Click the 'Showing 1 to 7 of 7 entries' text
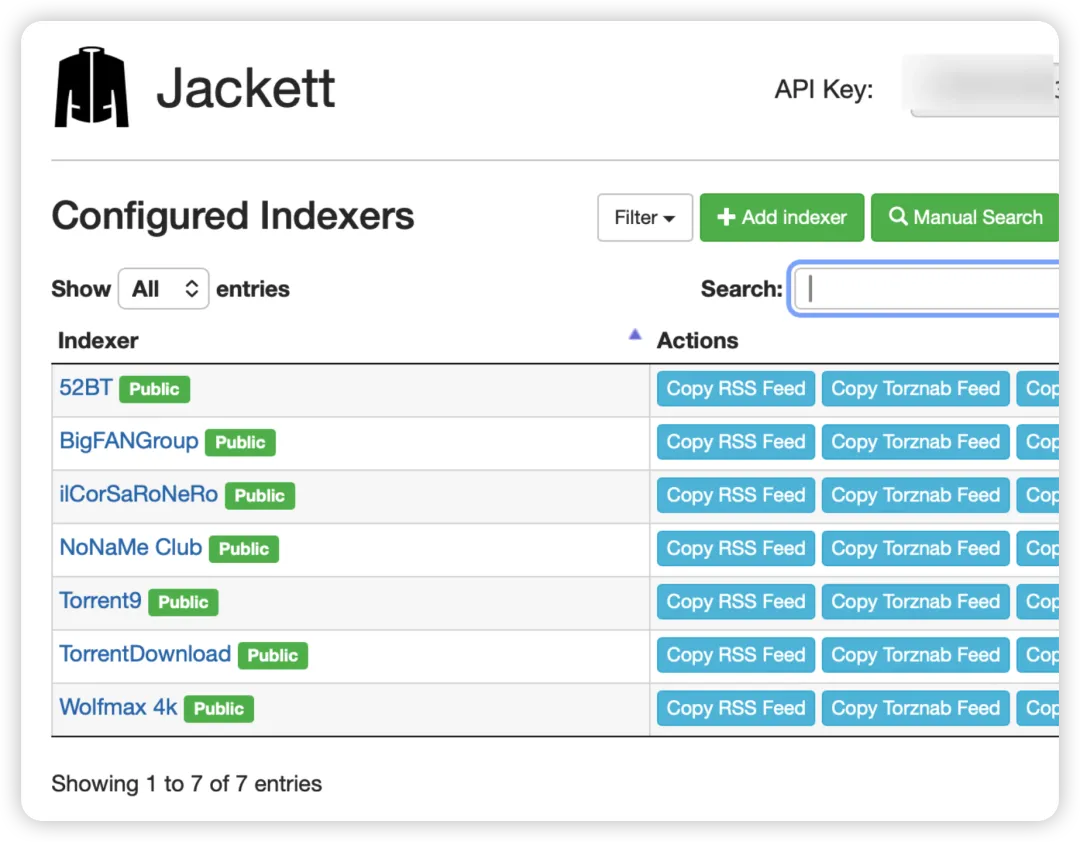 click(x=187, y=783)
